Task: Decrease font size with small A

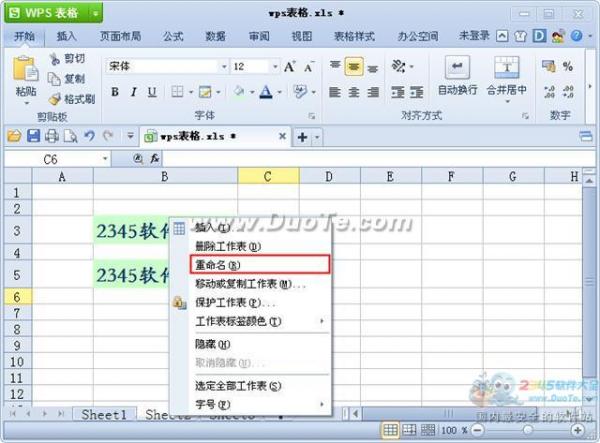Action: 309,67
